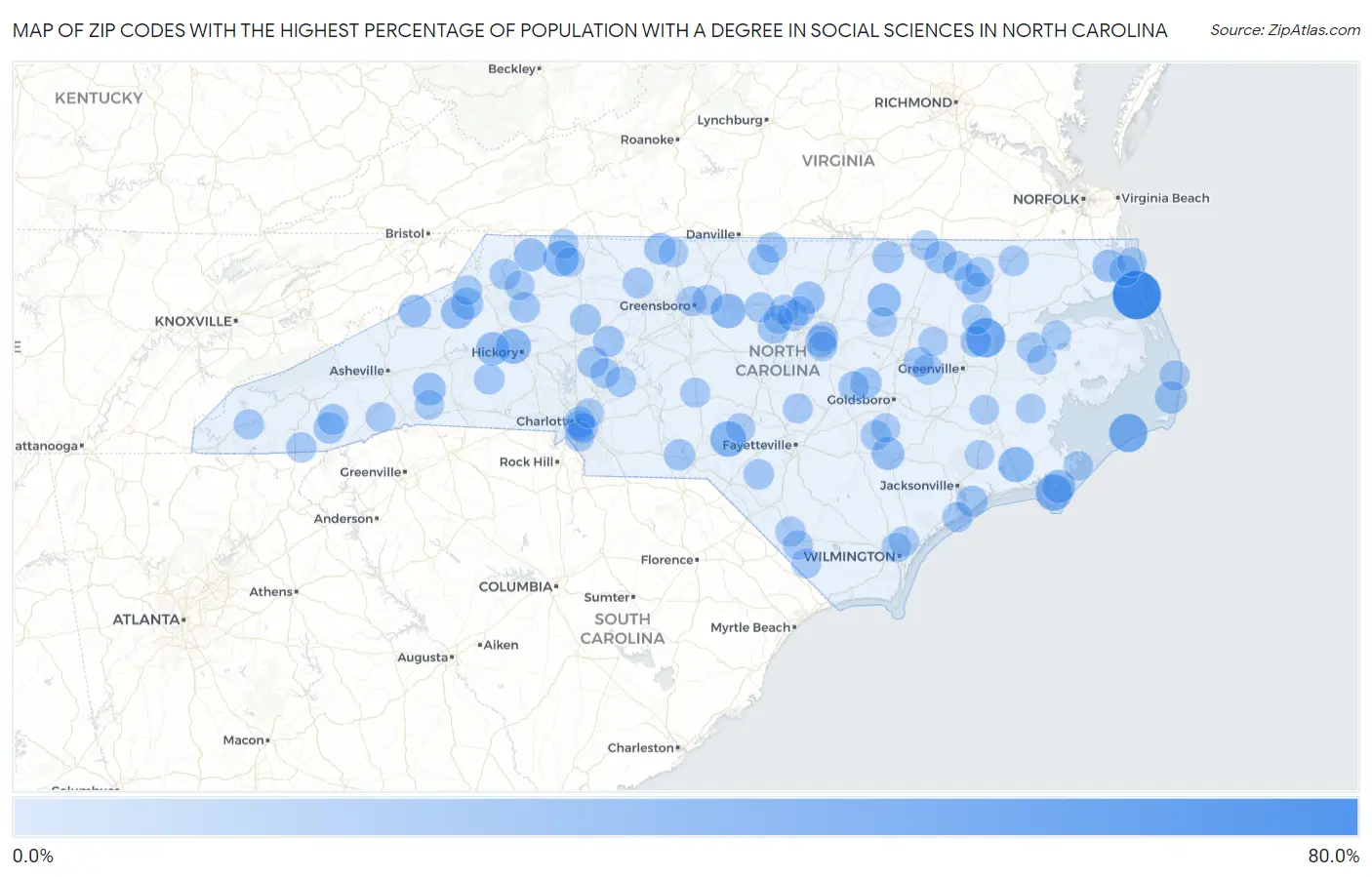Click the 0.0% legend label

[x=33, y=856]
